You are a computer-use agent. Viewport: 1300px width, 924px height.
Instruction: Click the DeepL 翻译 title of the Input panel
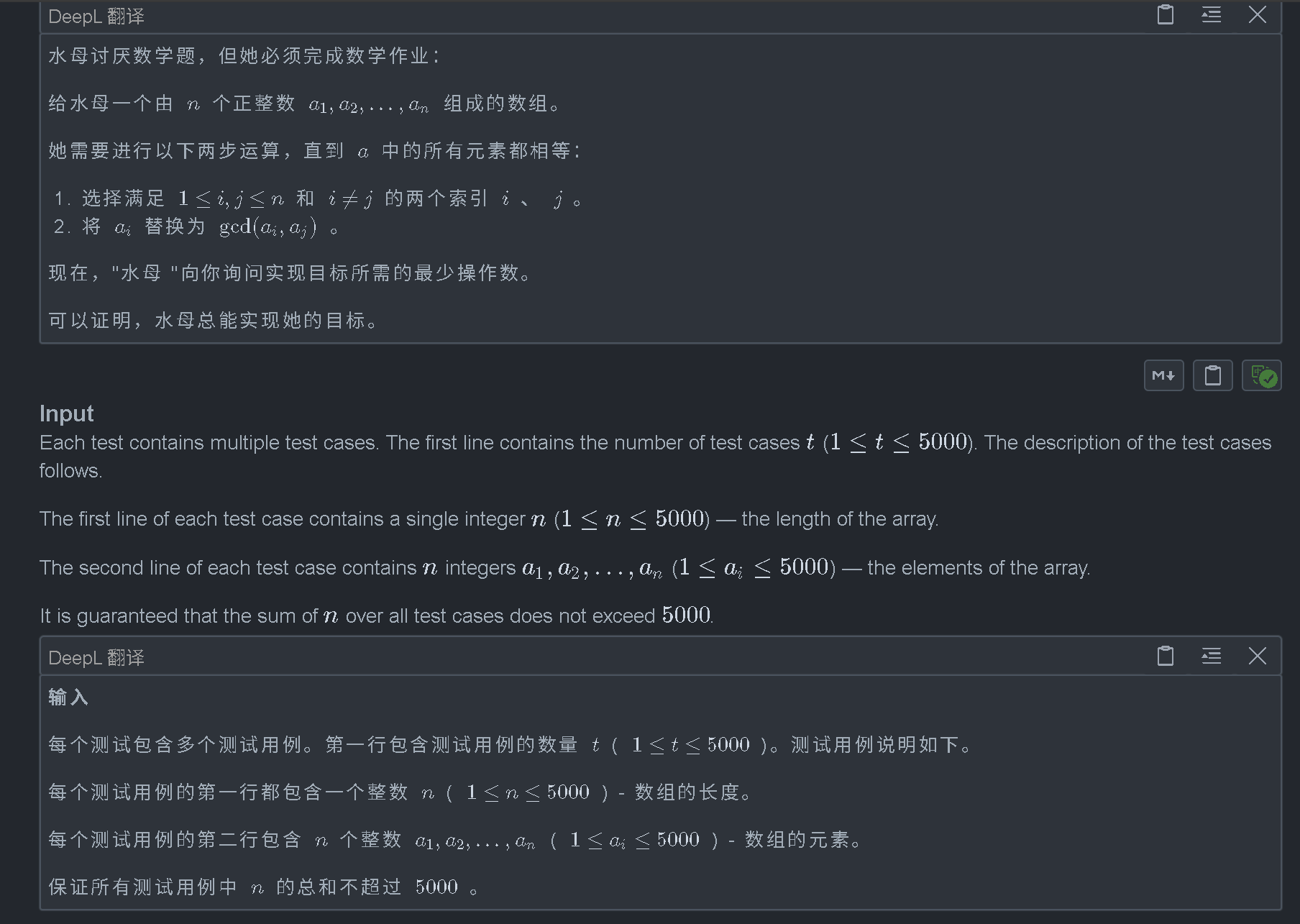(x=96, y=657)
